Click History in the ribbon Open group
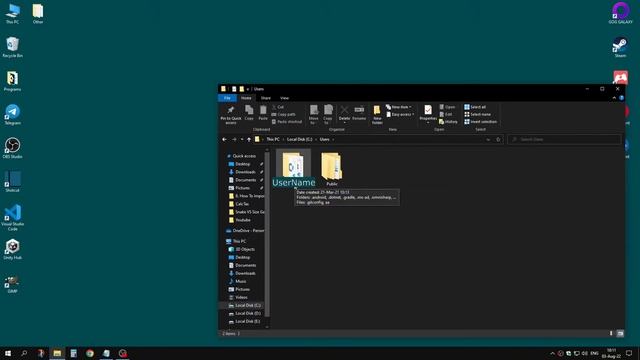Screen dimensions: 640x360 (448, 122)
